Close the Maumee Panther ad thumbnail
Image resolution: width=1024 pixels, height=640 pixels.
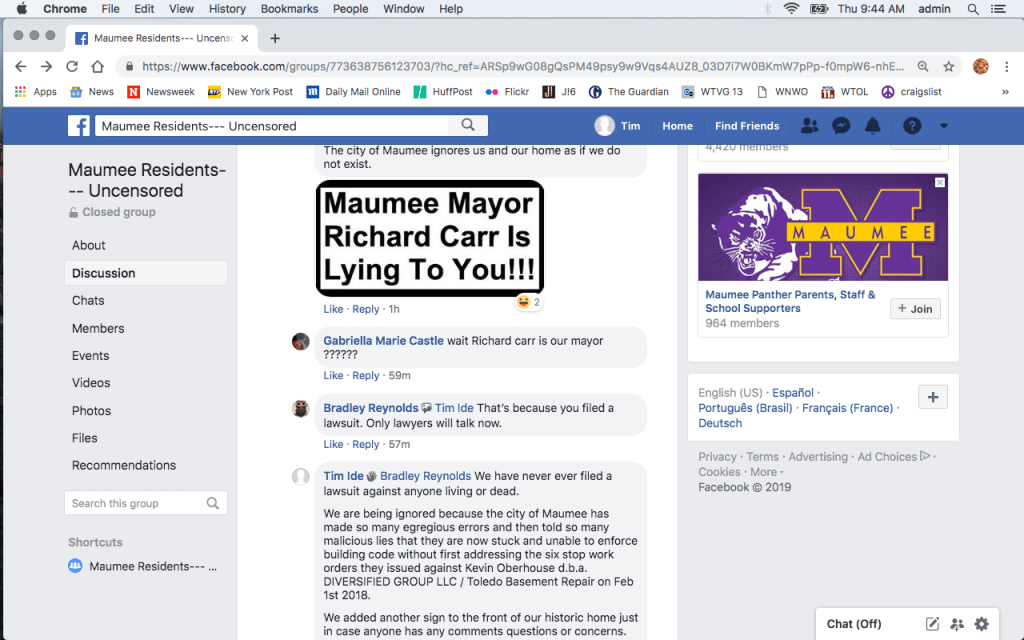coord(939,183)
